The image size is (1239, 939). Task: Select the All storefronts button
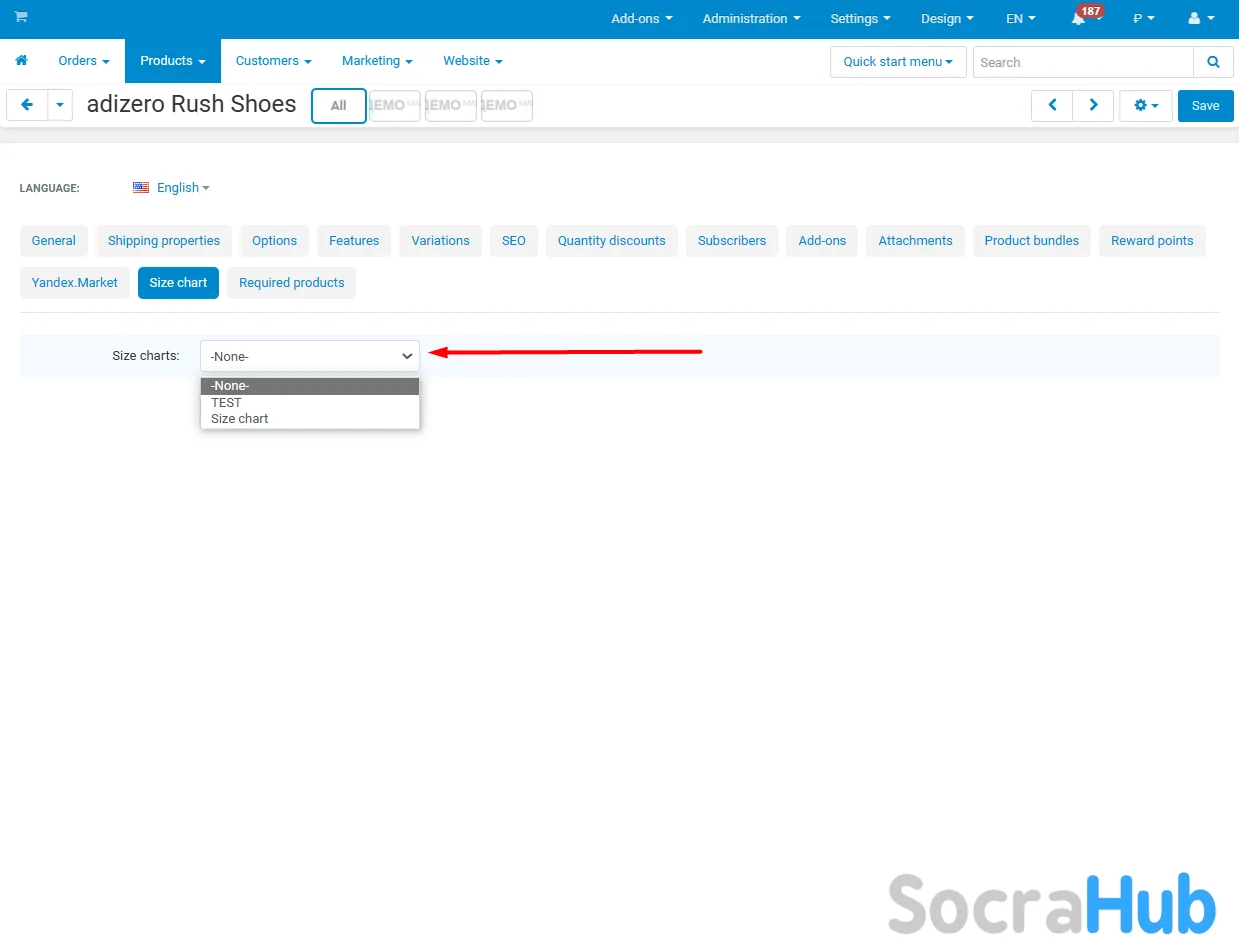[339, 105]
